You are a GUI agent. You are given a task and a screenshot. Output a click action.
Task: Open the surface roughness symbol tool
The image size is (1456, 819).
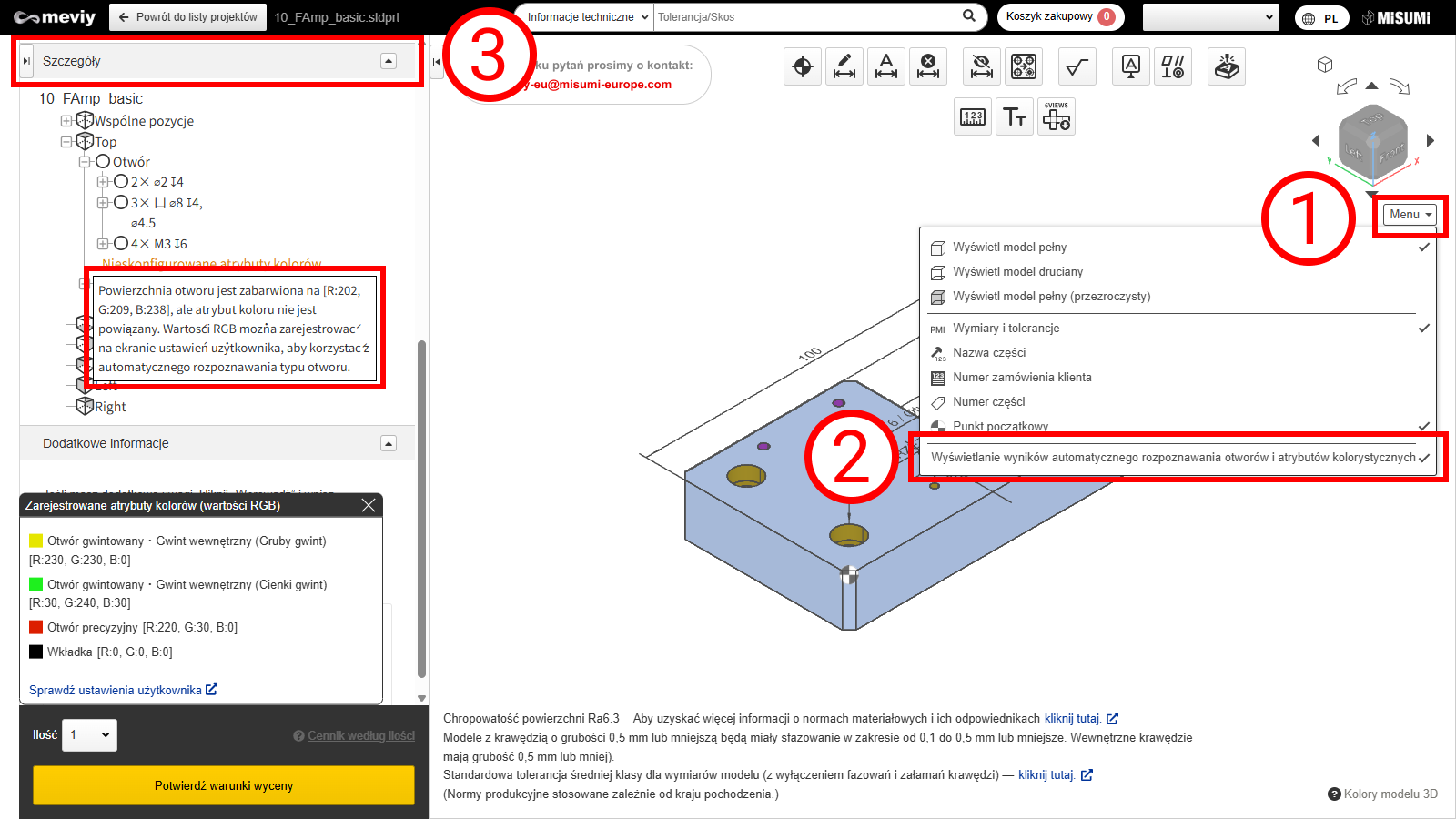pos(1077,66)
